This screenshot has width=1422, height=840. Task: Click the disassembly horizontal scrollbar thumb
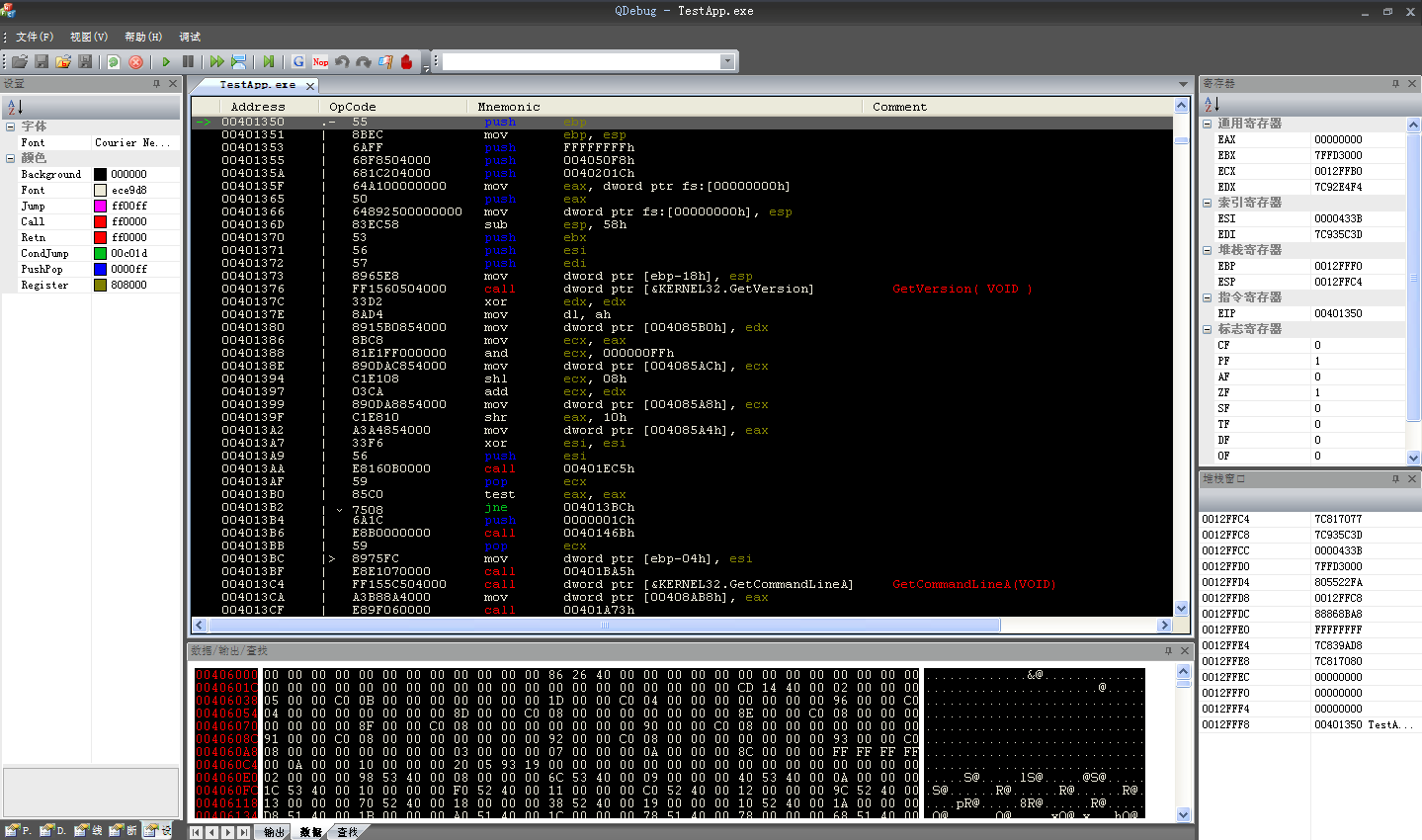point(604,625)
